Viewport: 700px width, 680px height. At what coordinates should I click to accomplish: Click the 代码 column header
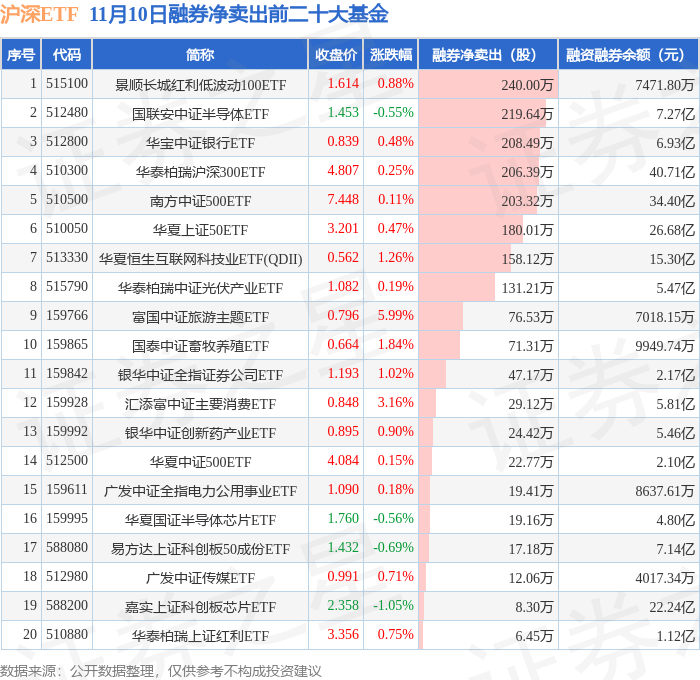click(x=67, y=54)
